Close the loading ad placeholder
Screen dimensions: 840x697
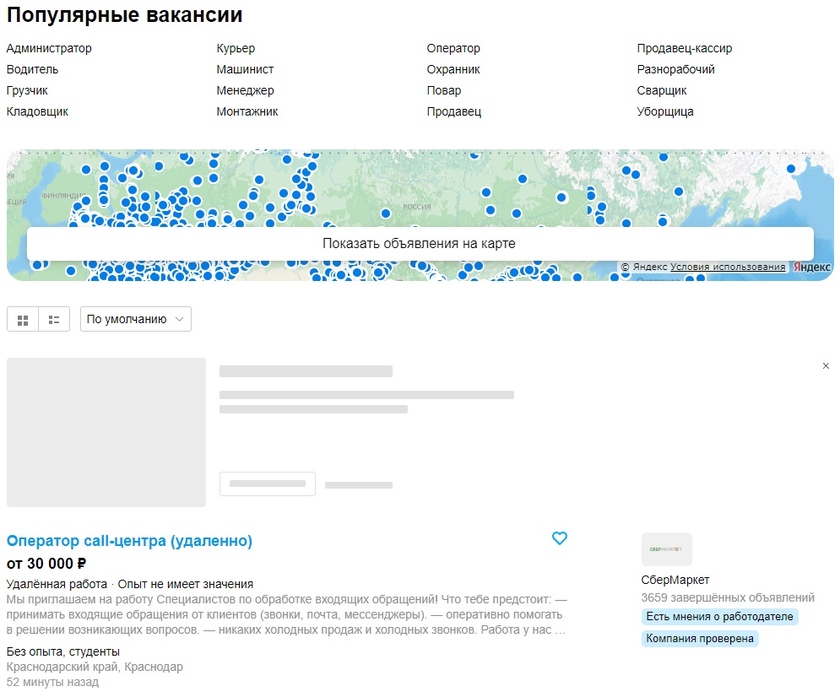(x=825, y=366)
